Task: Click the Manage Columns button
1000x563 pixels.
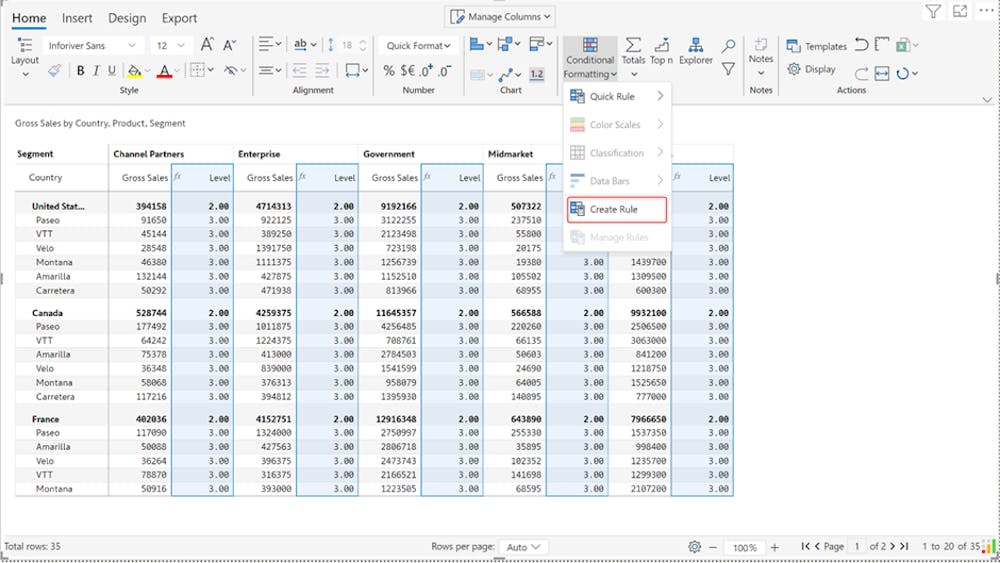Action: [500, 17]
